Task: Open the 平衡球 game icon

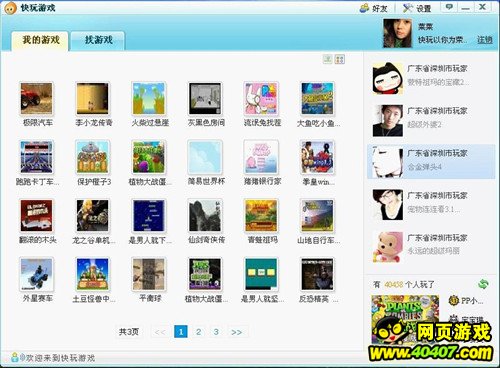Action: pos(149,274)
